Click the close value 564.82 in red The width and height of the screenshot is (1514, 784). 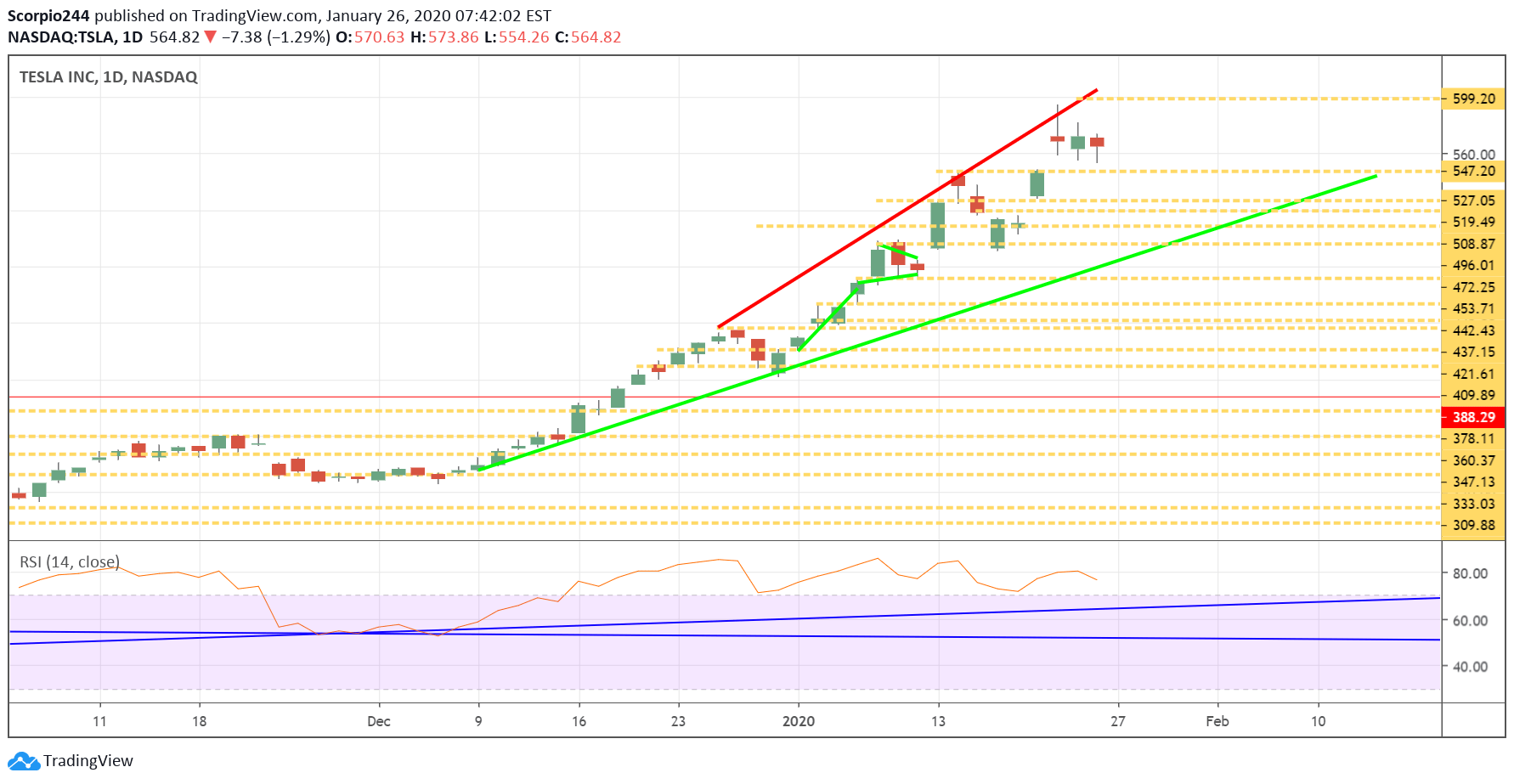coord(596,37)
